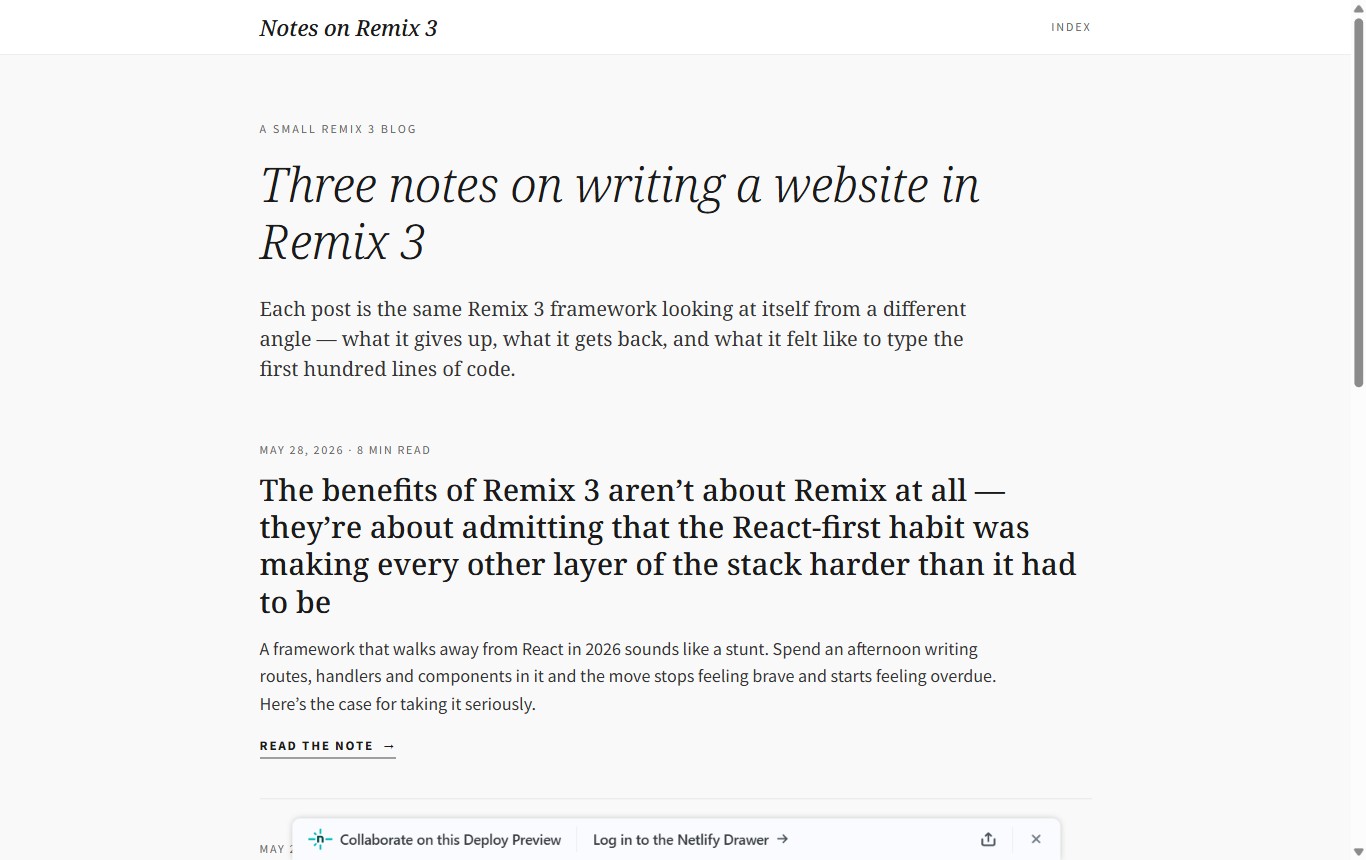1366x860 pixels.
Task: Click the Netlify logo icon in the drawer
Action: tap(320, 839)
